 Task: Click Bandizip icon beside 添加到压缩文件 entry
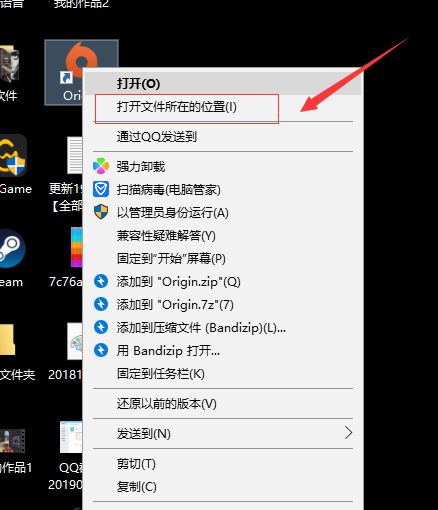pyautogui.click(x=101, y=327)
